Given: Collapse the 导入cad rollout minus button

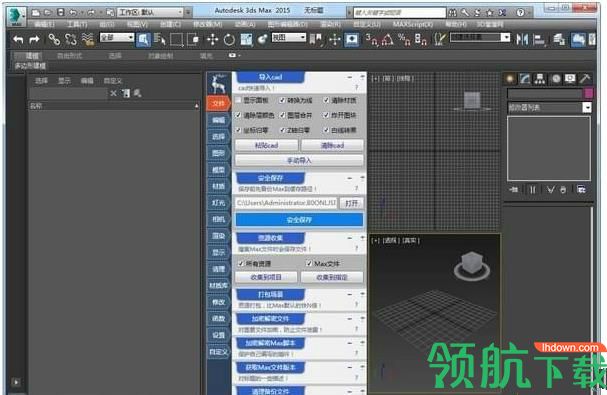Looking at the screenshot, I should click(x=350, y=77).
